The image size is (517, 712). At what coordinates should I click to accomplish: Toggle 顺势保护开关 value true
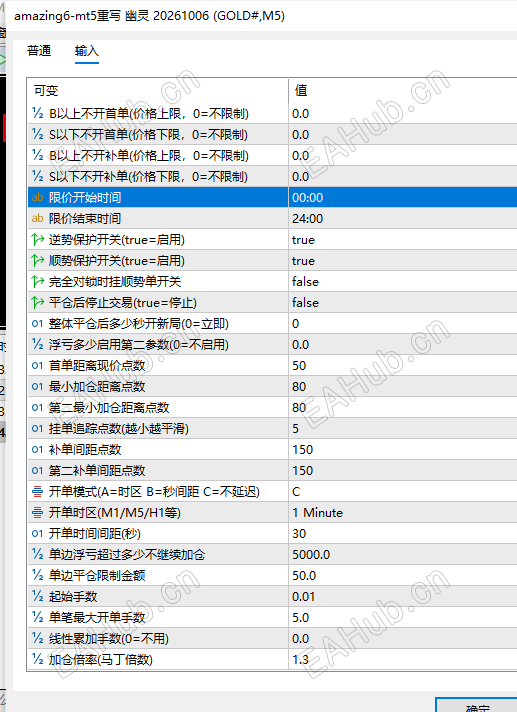pos(403,261)
